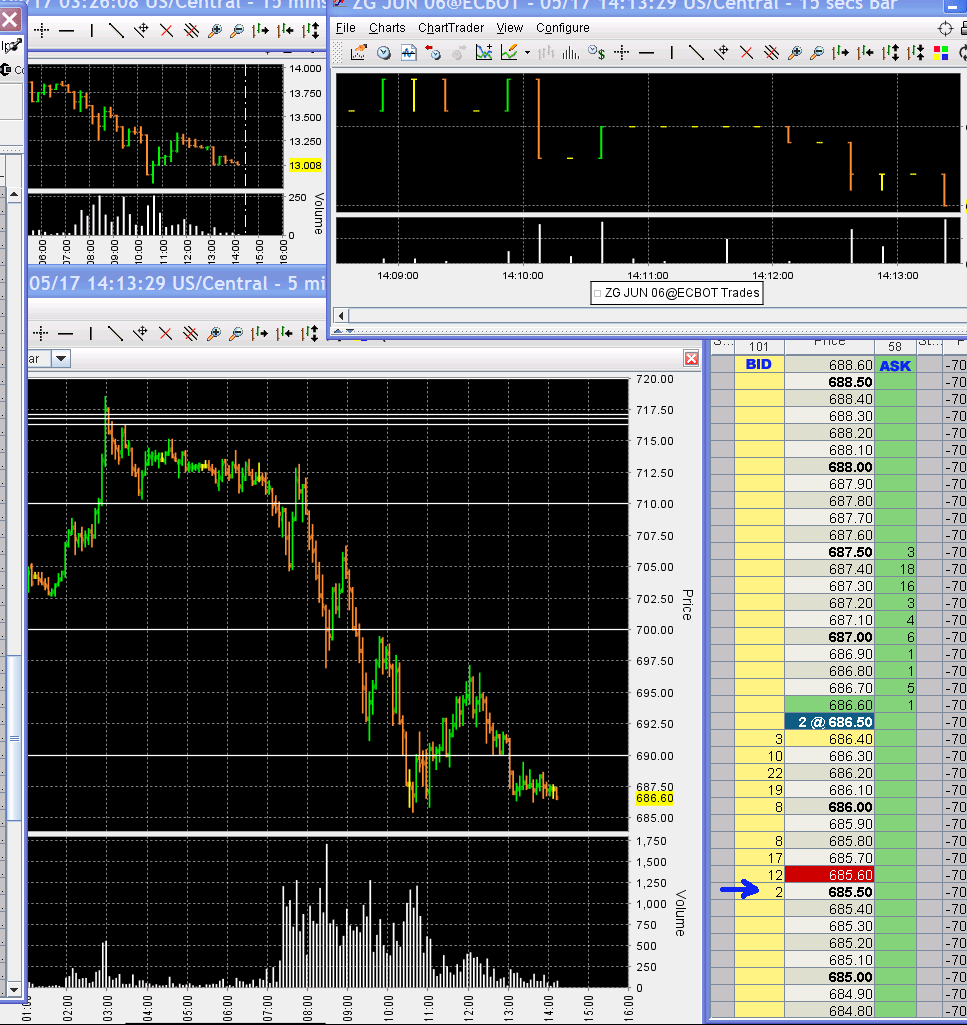Click the red highlighted 685.60 price cell
967x1025 pixels.
click(x=829, y=875)
